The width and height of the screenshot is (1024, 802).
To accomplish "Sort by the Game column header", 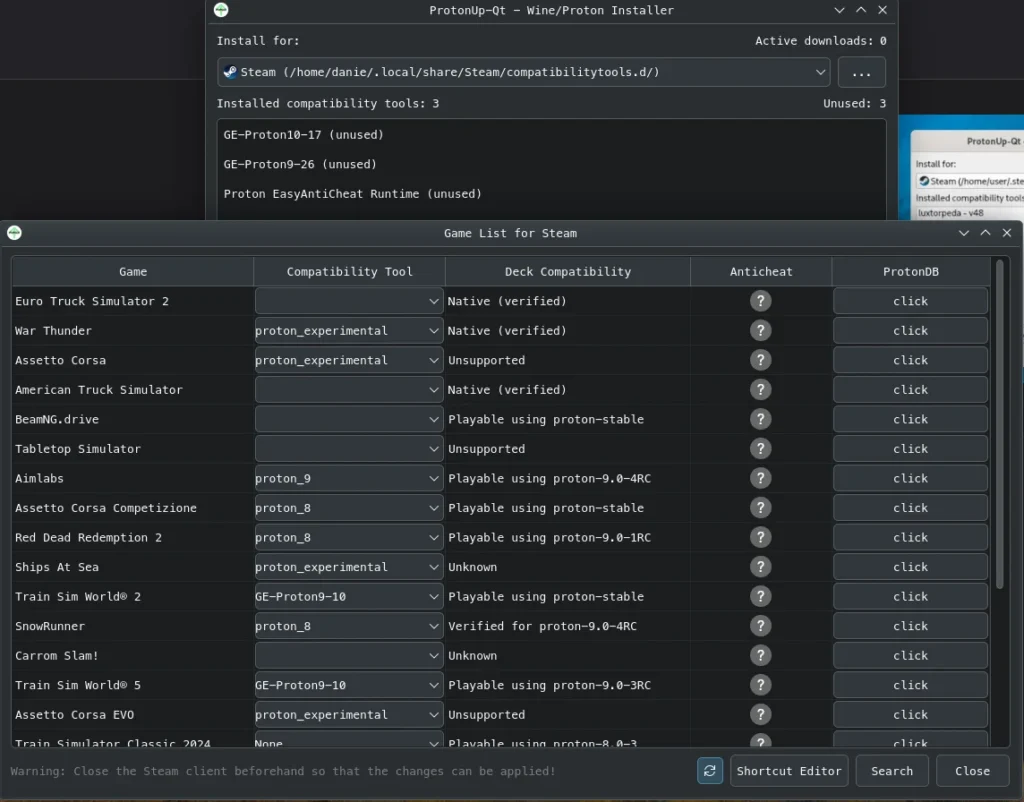I will click(133, 272).
